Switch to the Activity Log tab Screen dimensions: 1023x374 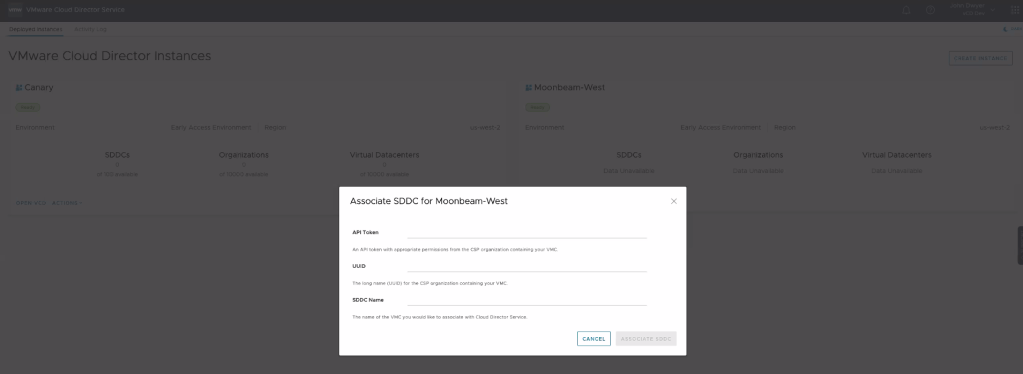[91, 29]
